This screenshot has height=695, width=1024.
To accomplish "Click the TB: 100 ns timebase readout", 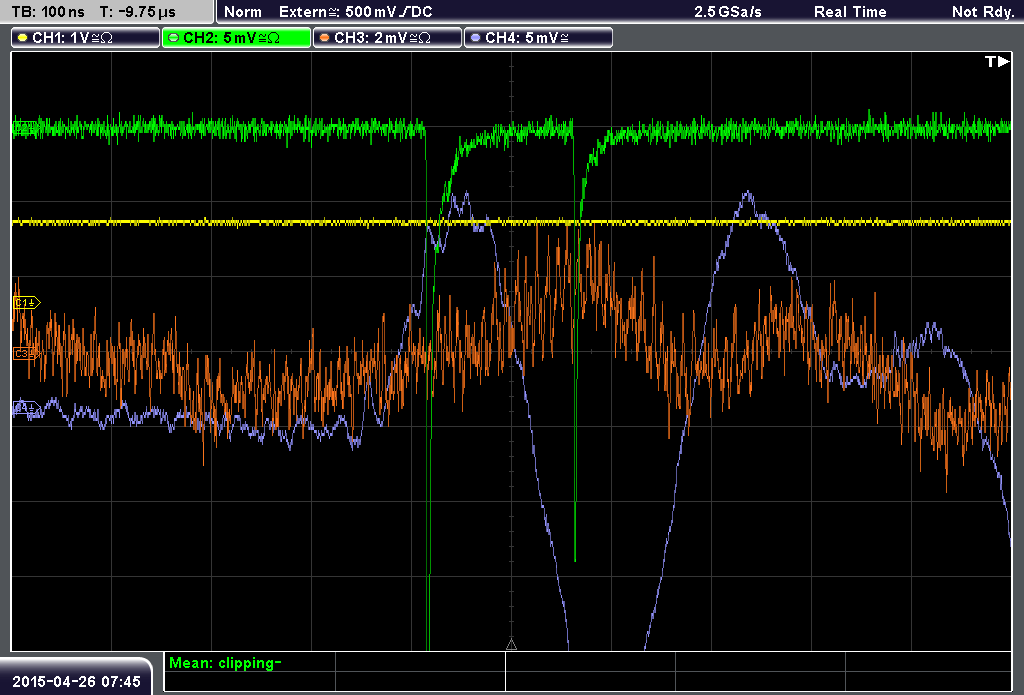I will [48, 12].
